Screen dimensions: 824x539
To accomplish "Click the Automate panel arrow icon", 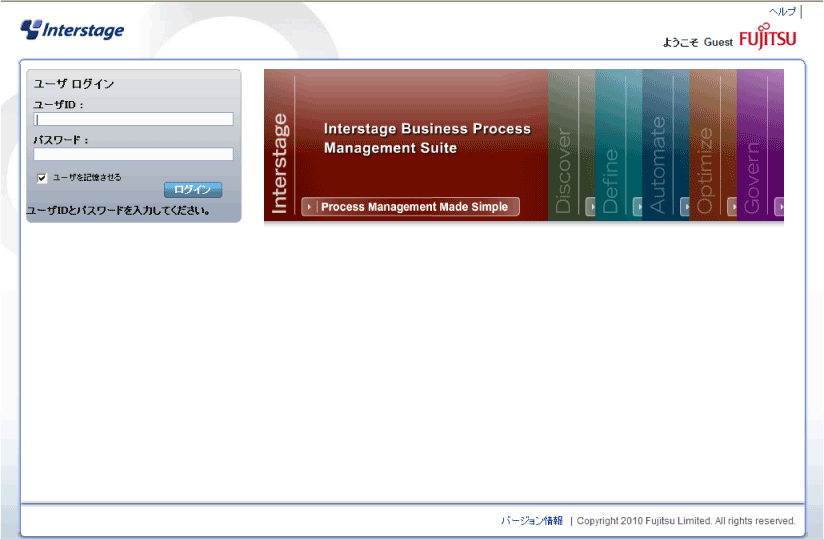I will [685, 207].
